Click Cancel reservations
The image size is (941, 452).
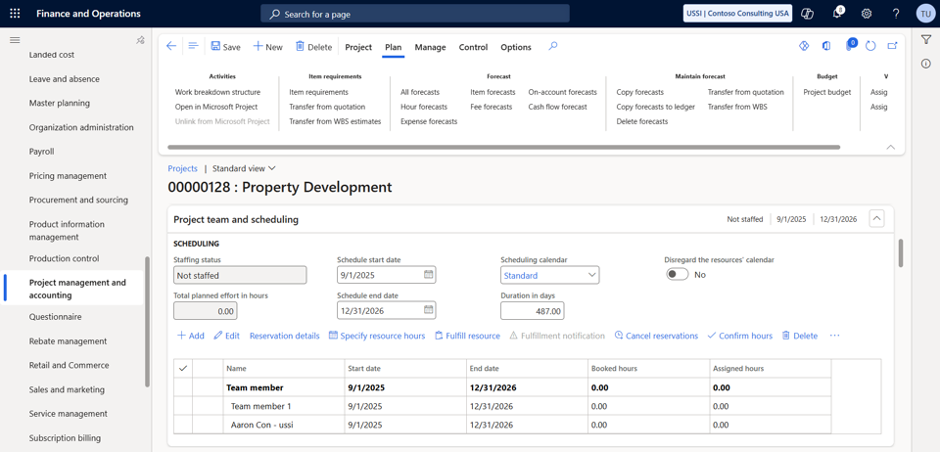click(657, 336)
